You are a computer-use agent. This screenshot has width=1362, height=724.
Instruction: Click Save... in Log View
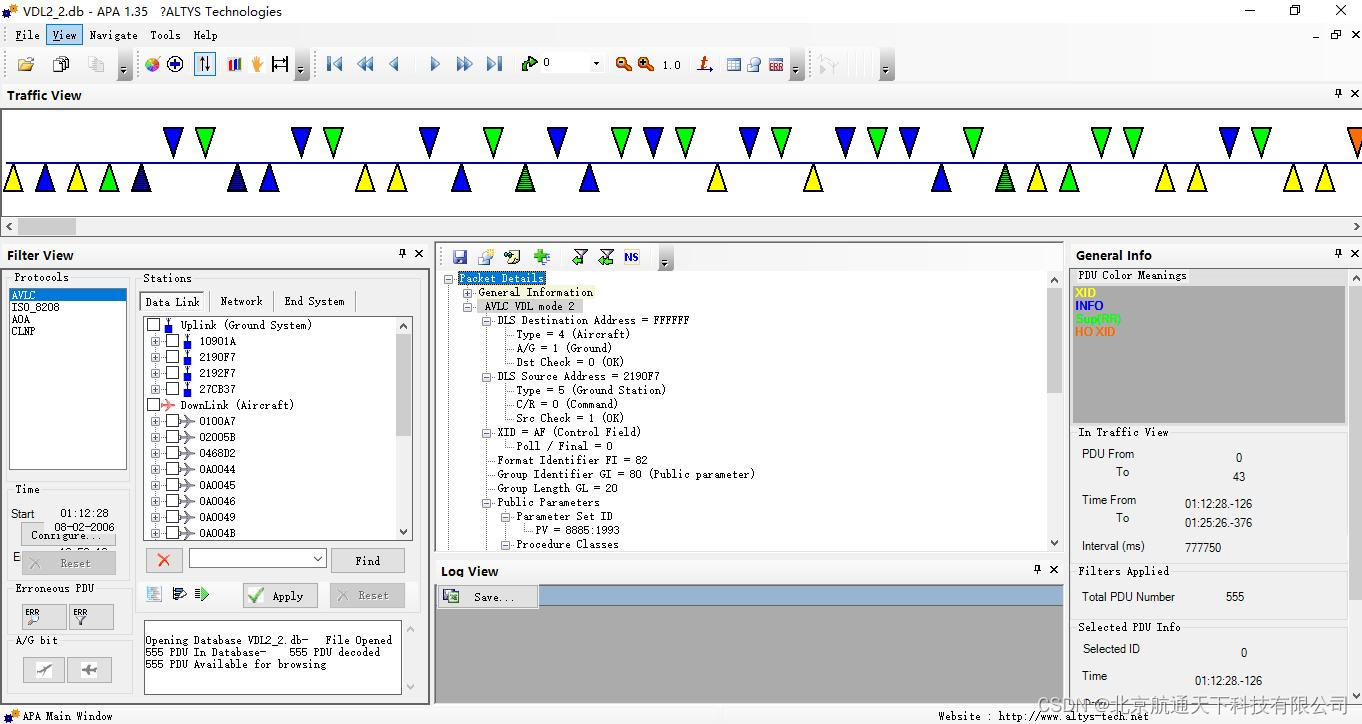[x=488, y=596]
